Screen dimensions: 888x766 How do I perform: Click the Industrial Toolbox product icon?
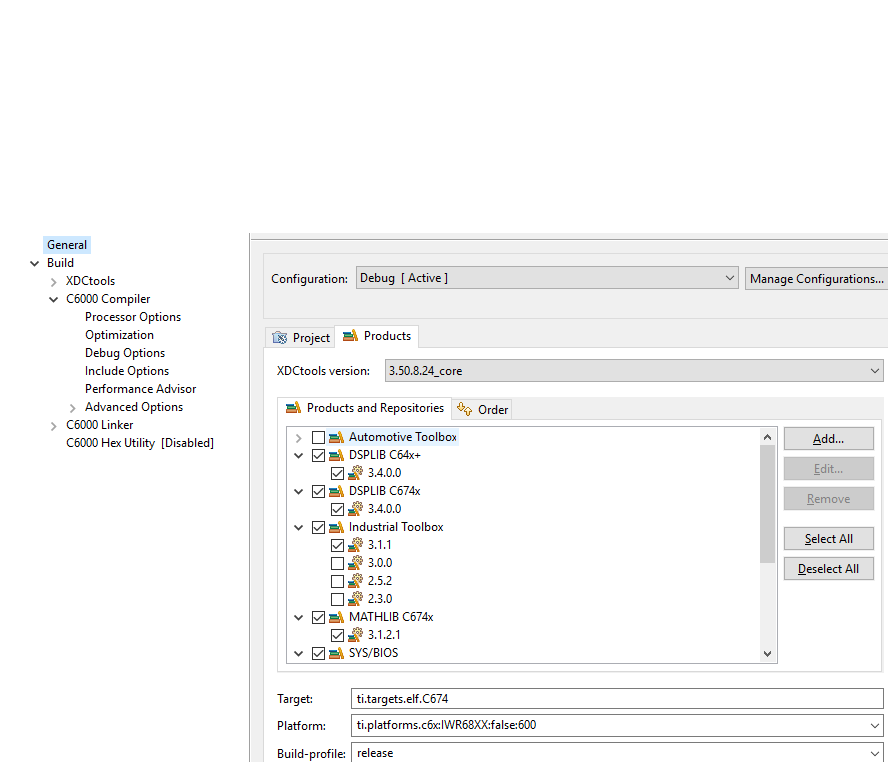[336, 527]
